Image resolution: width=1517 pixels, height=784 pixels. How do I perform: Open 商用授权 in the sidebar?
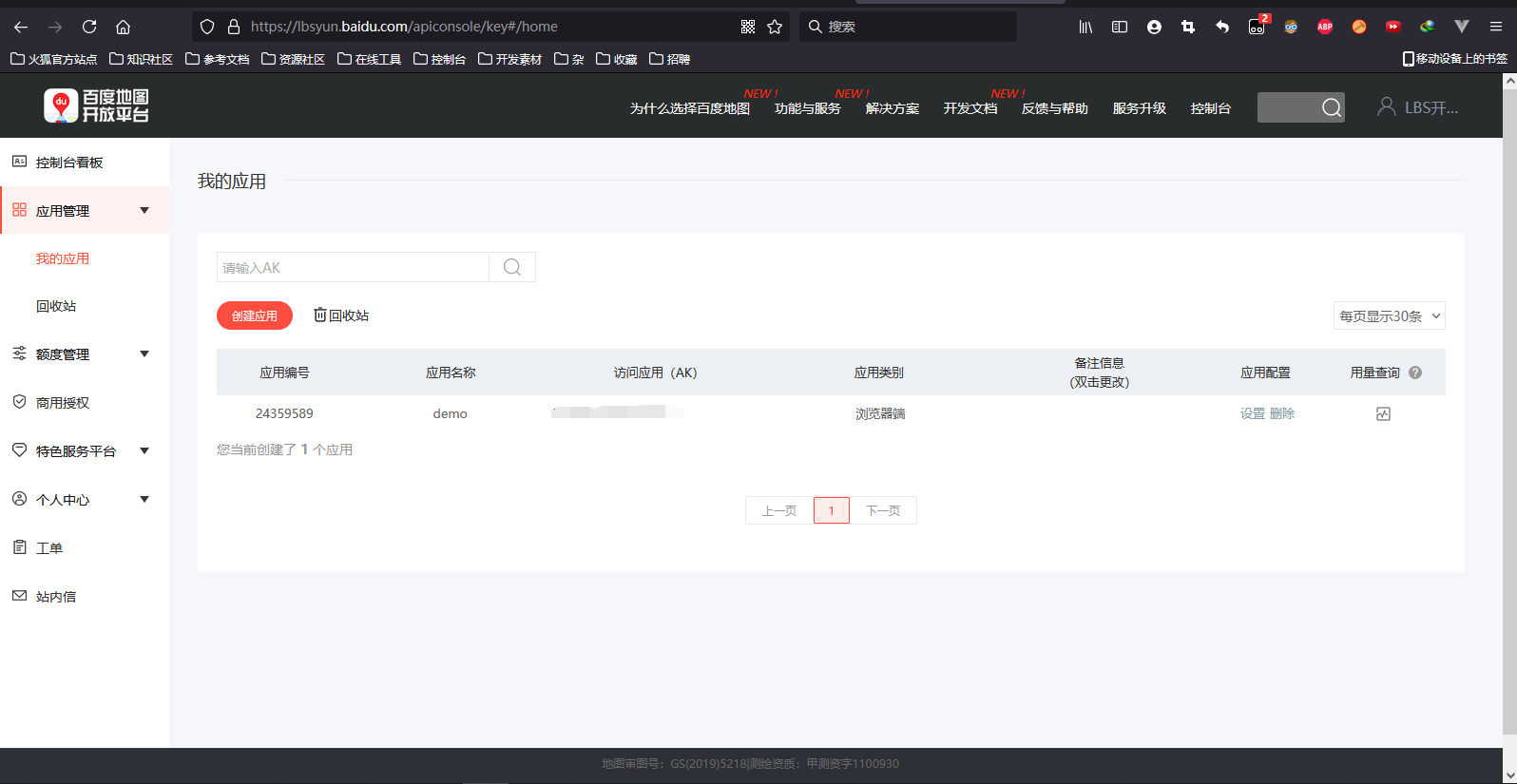coord(63,403)
